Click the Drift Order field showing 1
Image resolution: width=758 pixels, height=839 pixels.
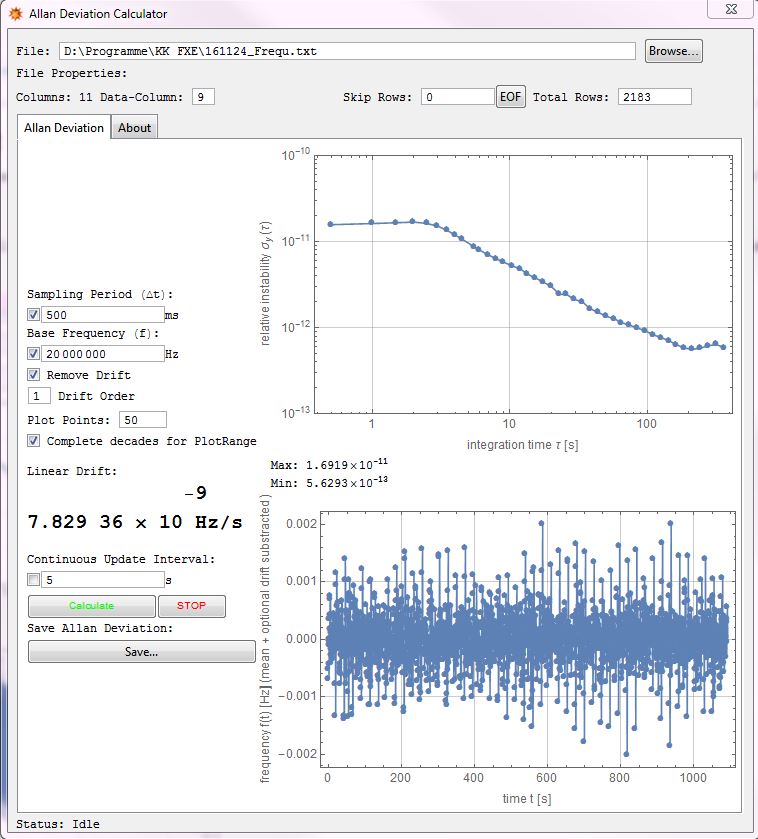(x=39, y=396)
